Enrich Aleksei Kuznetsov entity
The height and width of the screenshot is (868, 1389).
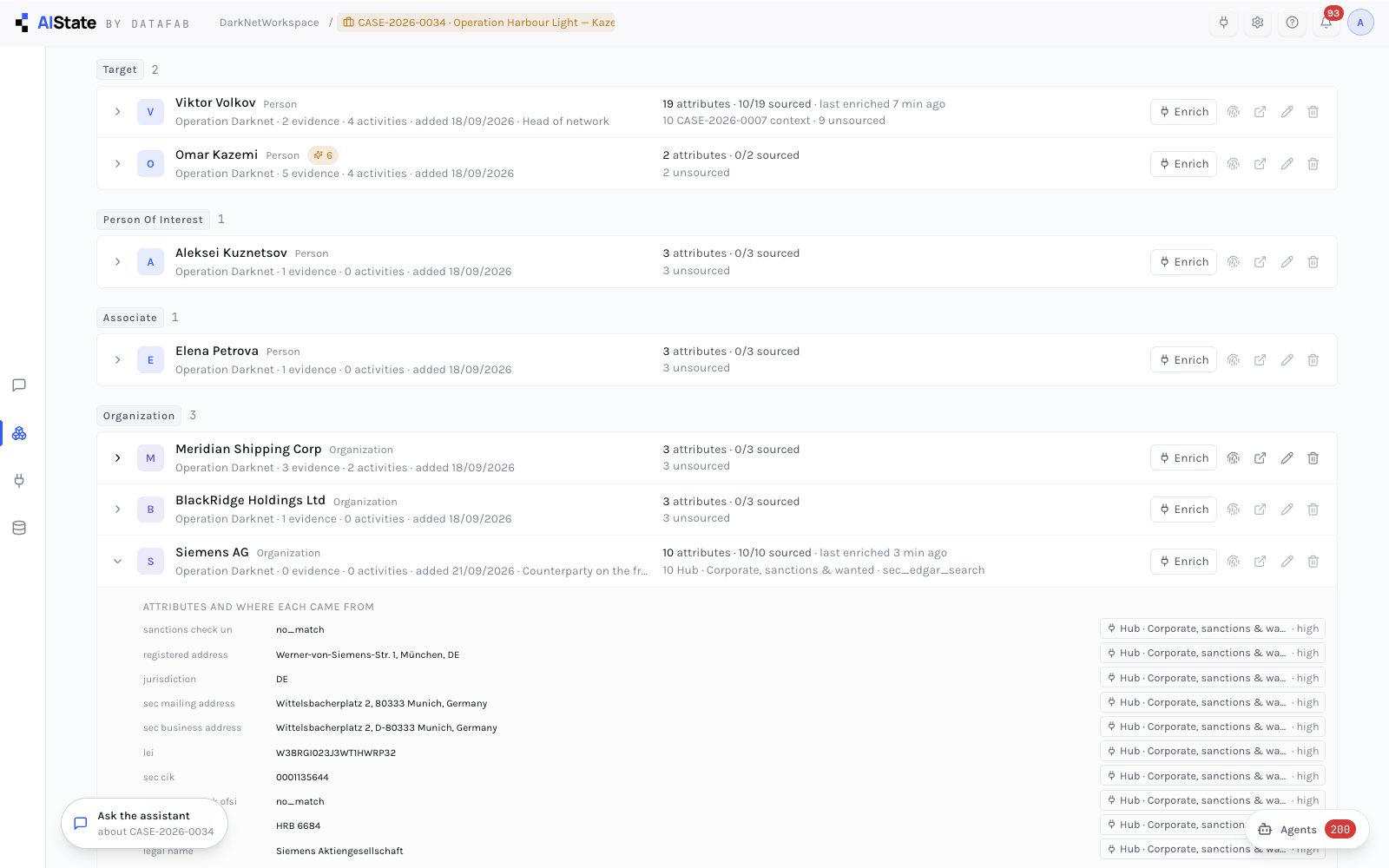click(x=1184, y=262)
